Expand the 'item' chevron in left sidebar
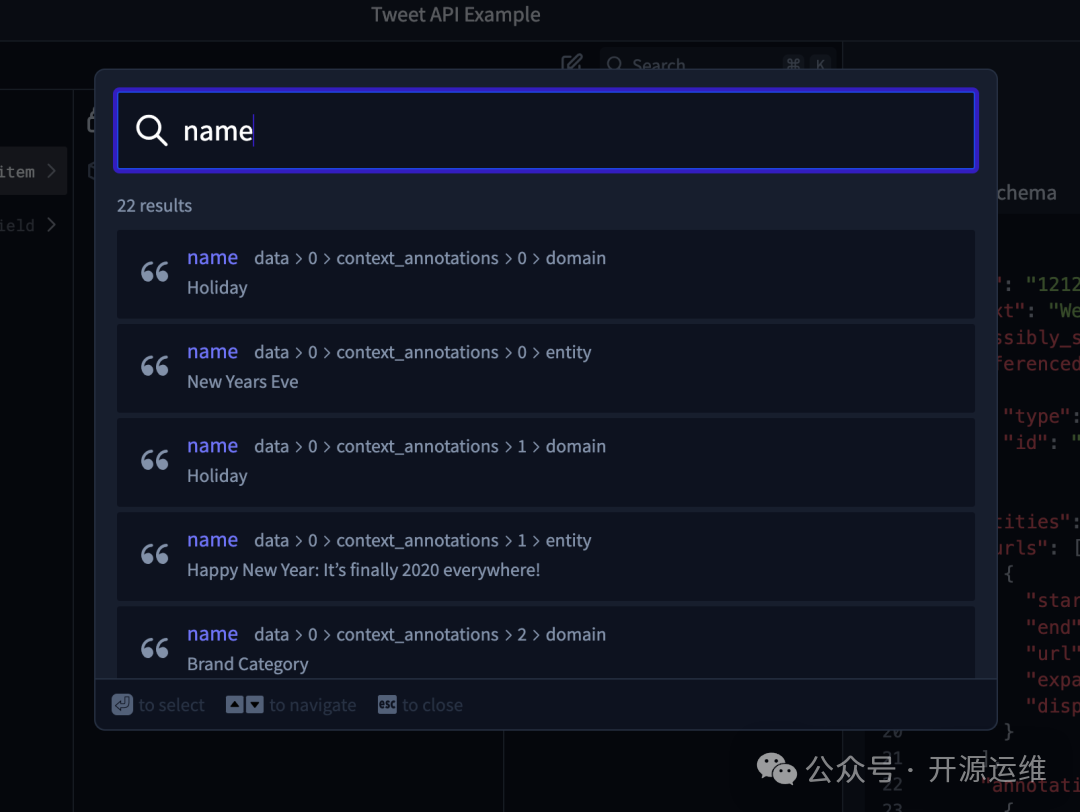Image resolution: width=1080 pixels, height=812 pixels. click(51, 171)
